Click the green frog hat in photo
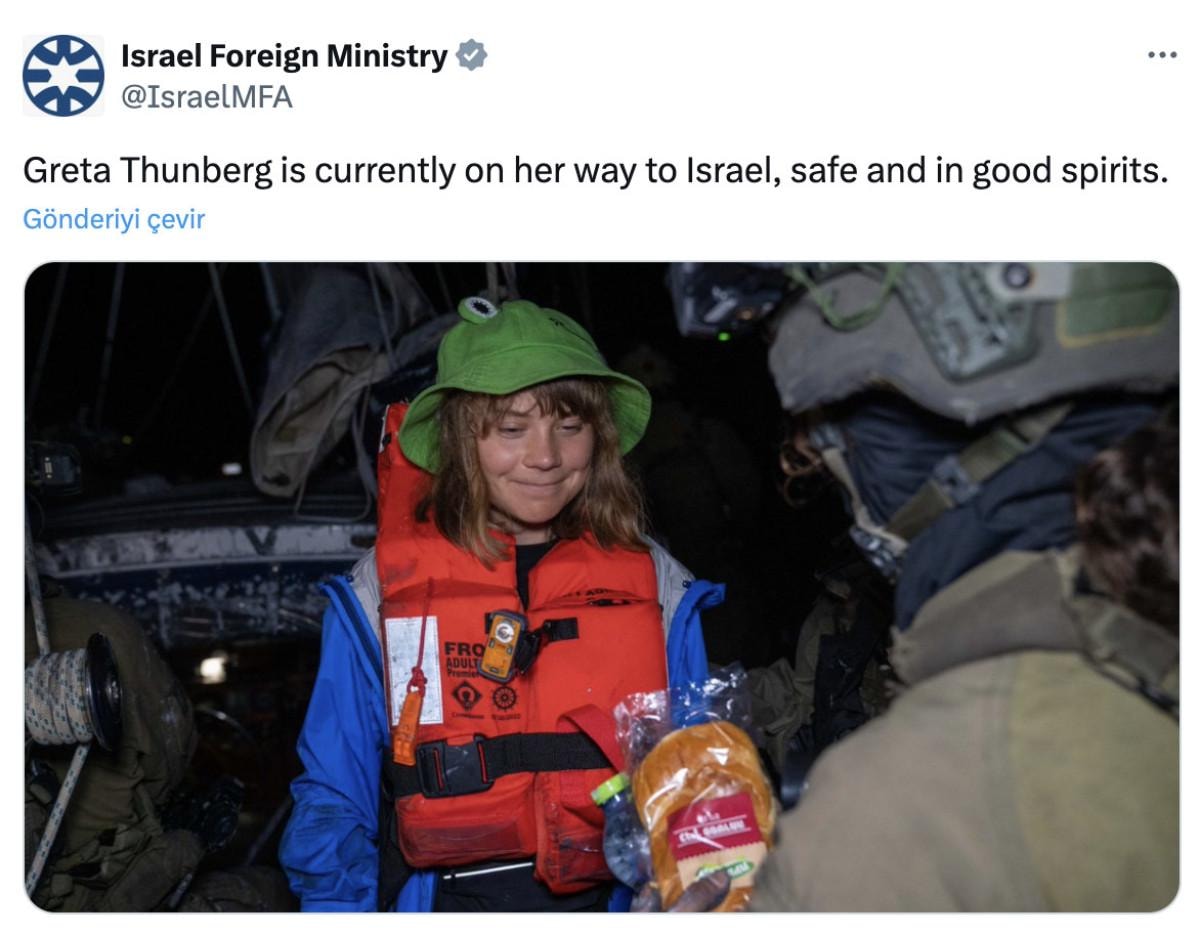1200x934 pixels. pos(523,377)
